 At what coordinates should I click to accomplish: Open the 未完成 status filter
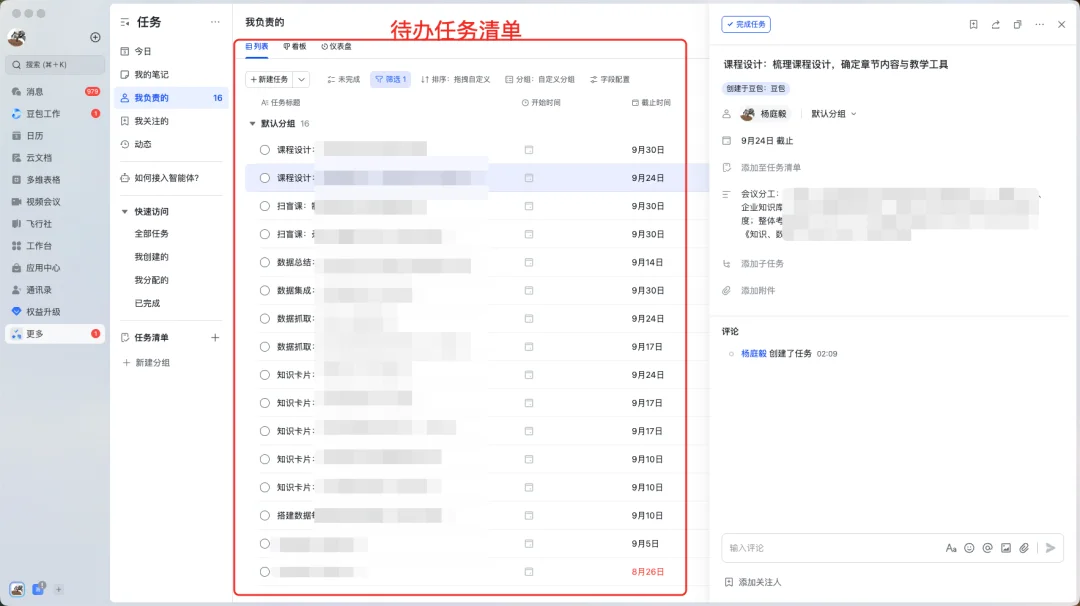[x=344, y=79]
